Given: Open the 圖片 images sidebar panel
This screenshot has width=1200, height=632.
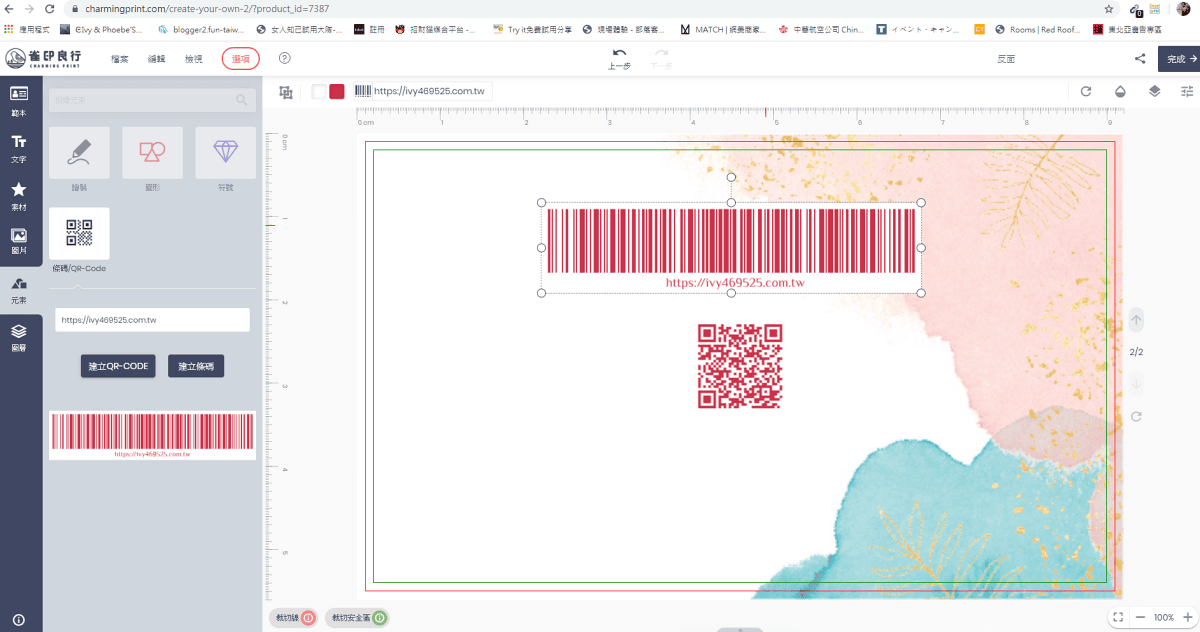Looking at the screenshot, I should (x=19, y=242).
